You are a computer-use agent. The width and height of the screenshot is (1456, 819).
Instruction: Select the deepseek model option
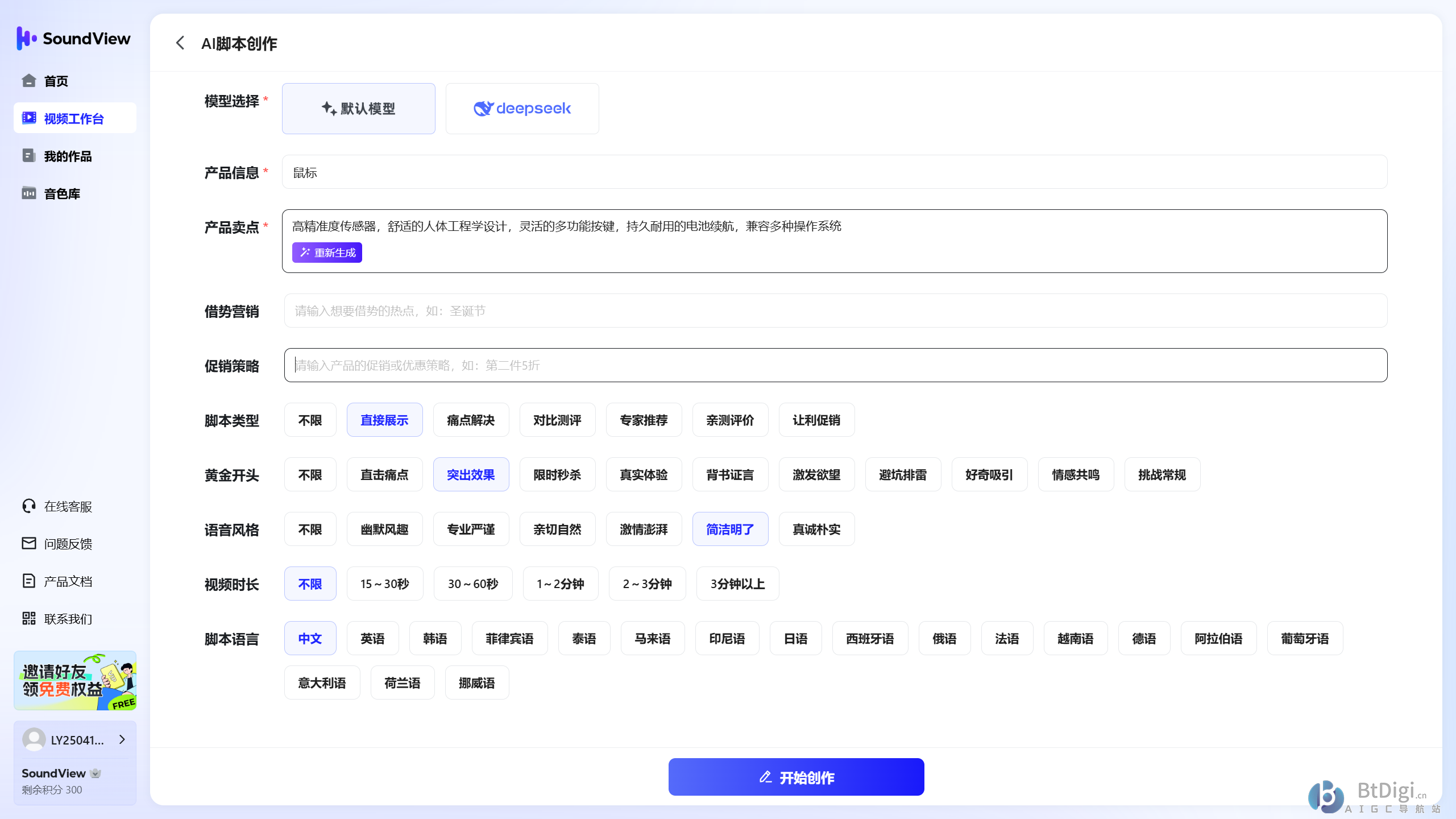[x=522, y=109]
